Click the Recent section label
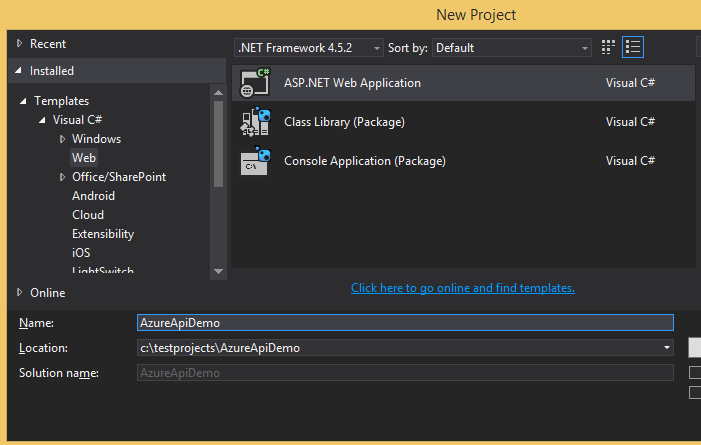 tap(48, 44)
